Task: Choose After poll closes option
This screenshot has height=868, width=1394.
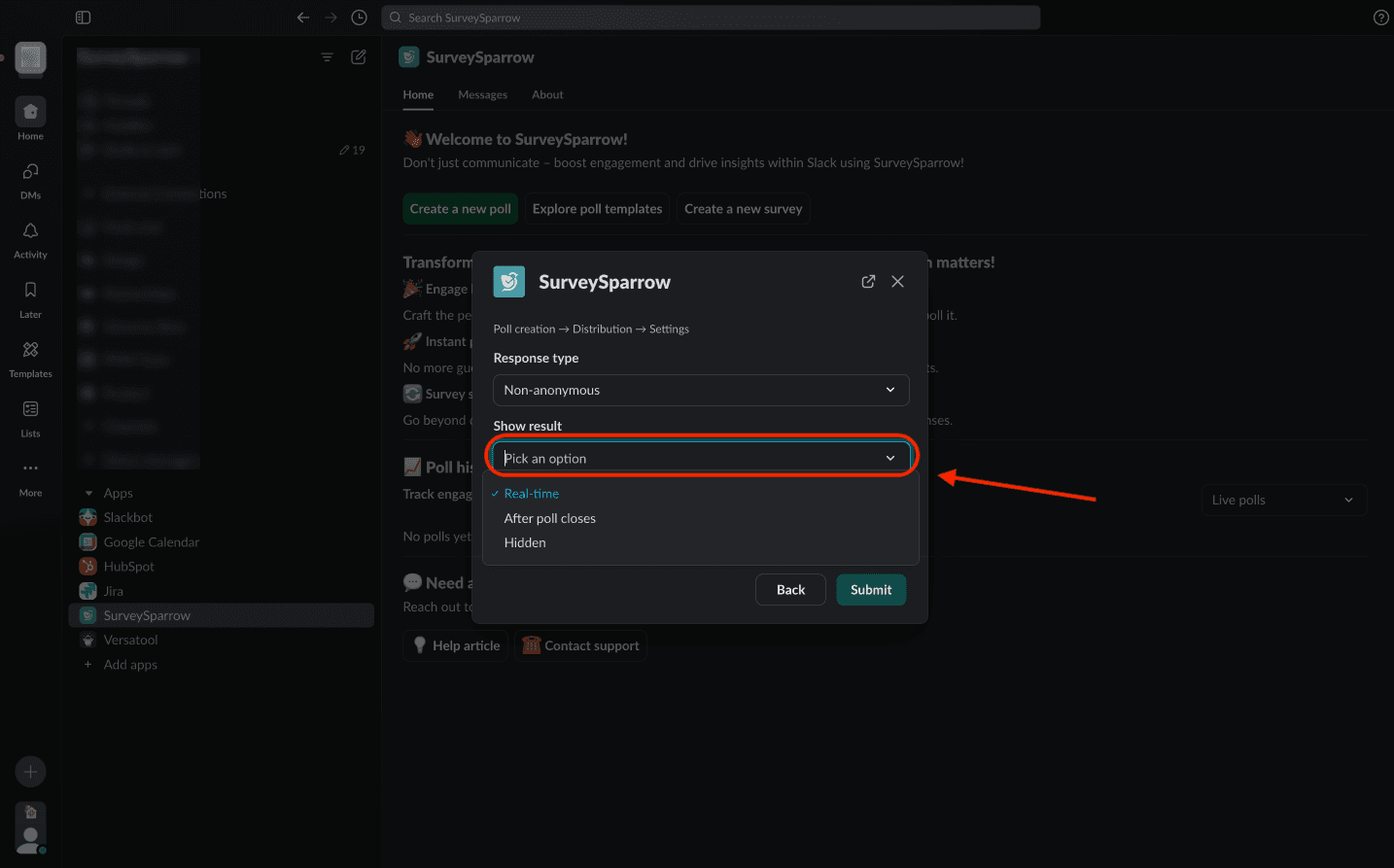Action: (x=550, y=518)
